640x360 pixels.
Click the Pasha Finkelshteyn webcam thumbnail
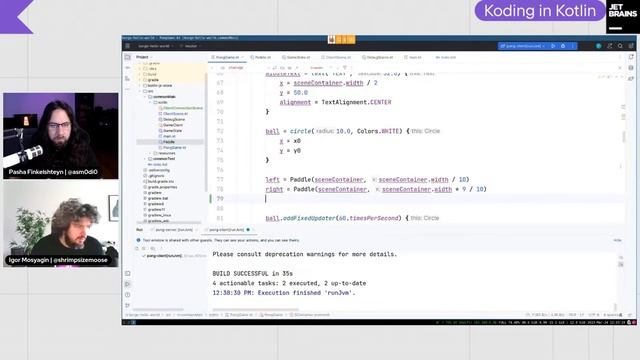pyautogui.click(x=61, y=136)
